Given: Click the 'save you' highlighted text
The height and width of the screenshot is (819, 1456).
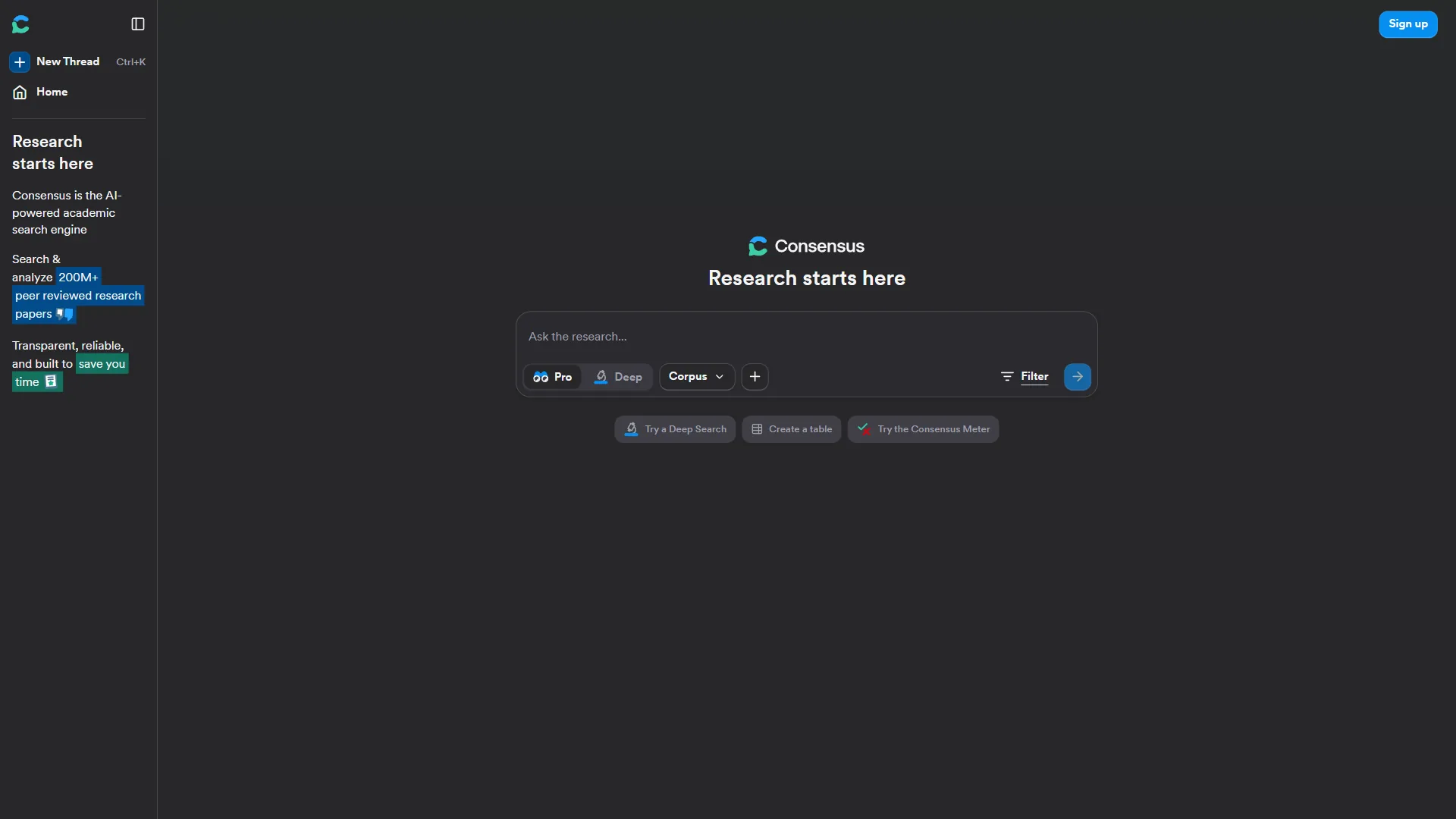Looking at the screenshot, I should pyautogui.click(x=102, y=364).
